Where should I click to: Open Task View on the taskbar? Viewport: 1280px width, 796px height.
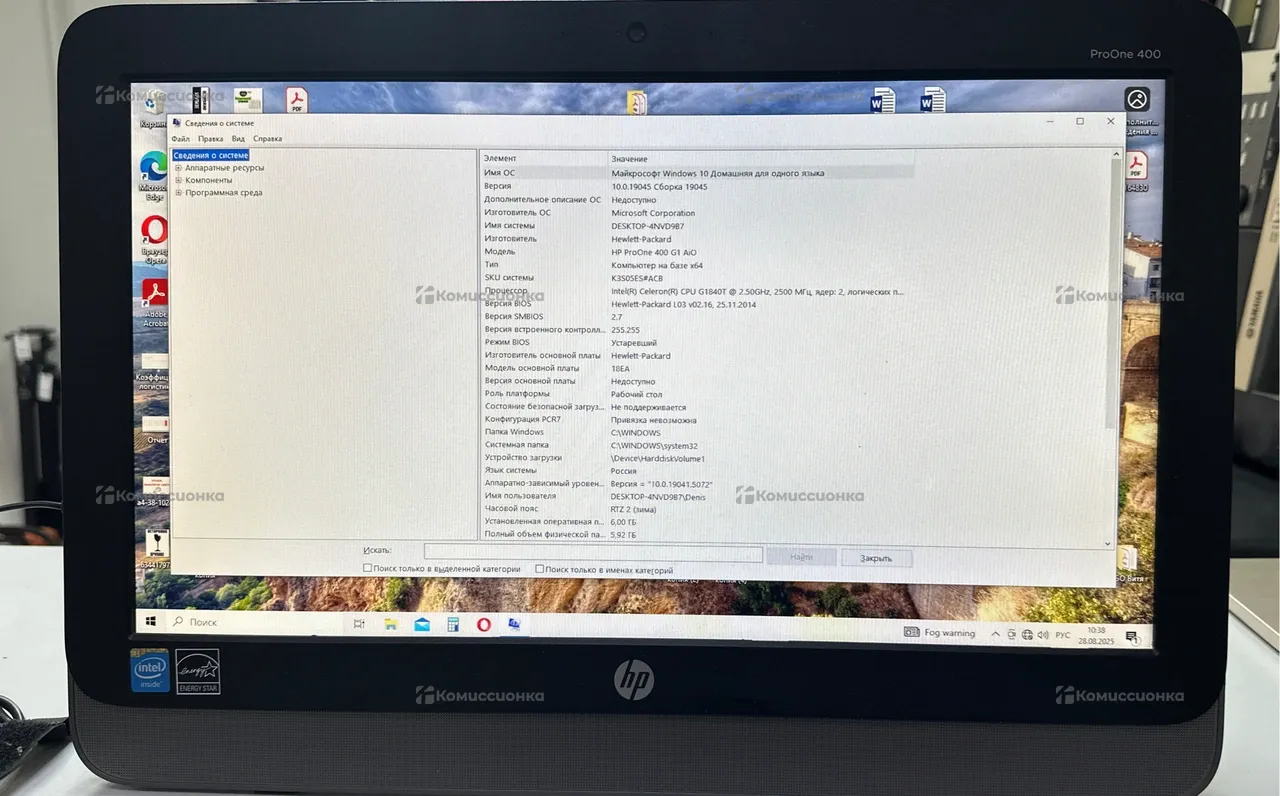(359, 624)
